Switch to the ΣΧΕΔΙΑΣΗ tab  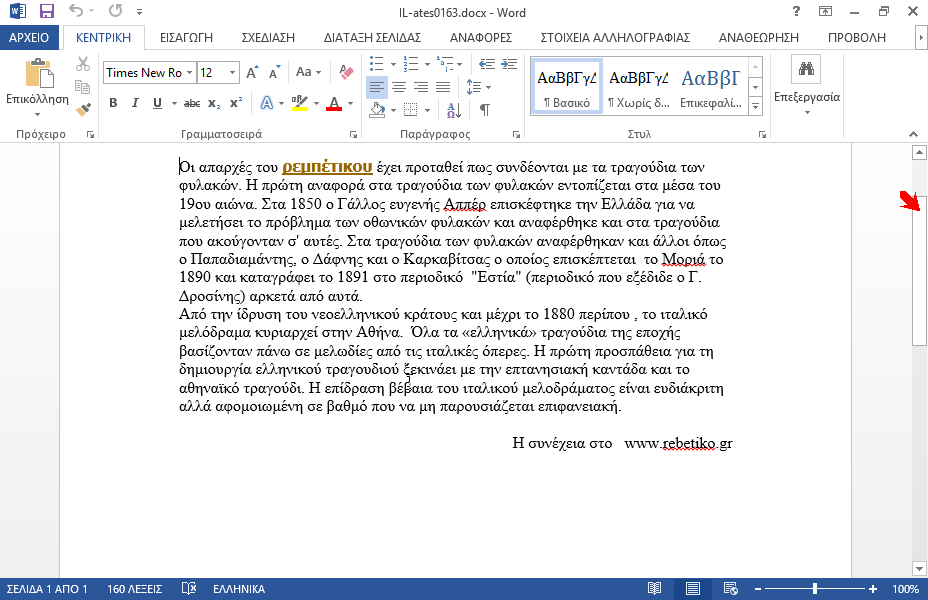(x=268, y=37)
